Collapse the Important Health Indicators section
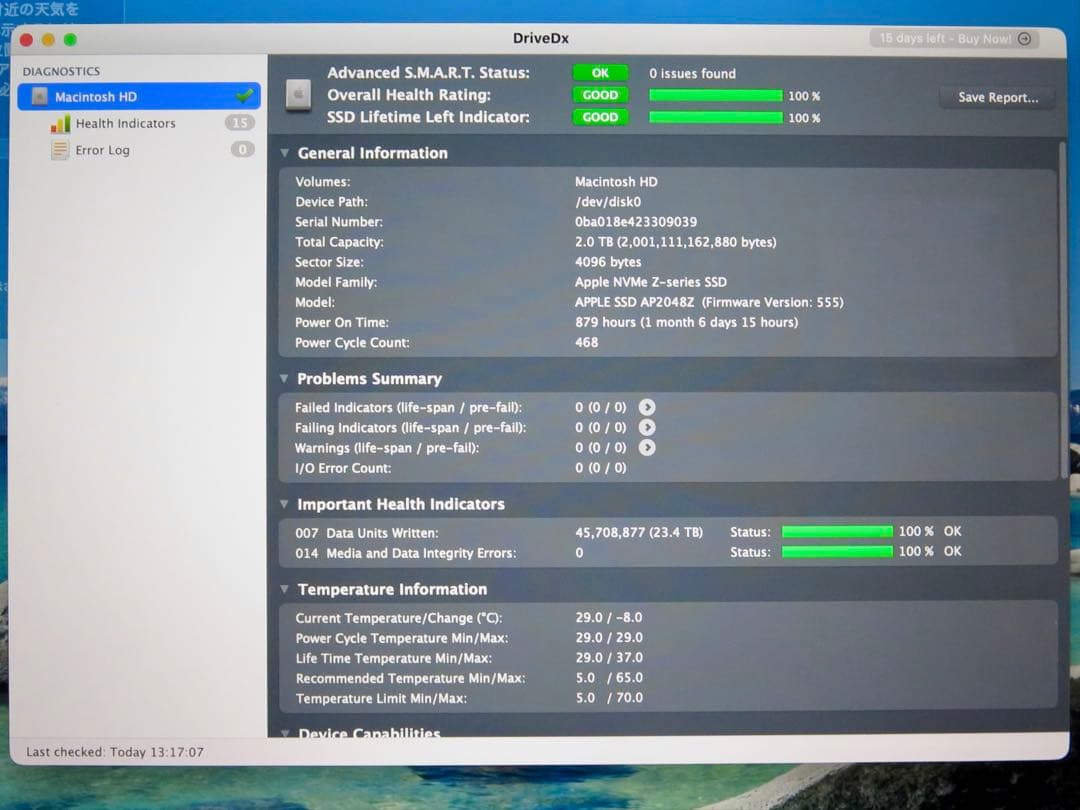 click(x=284, y=504)
